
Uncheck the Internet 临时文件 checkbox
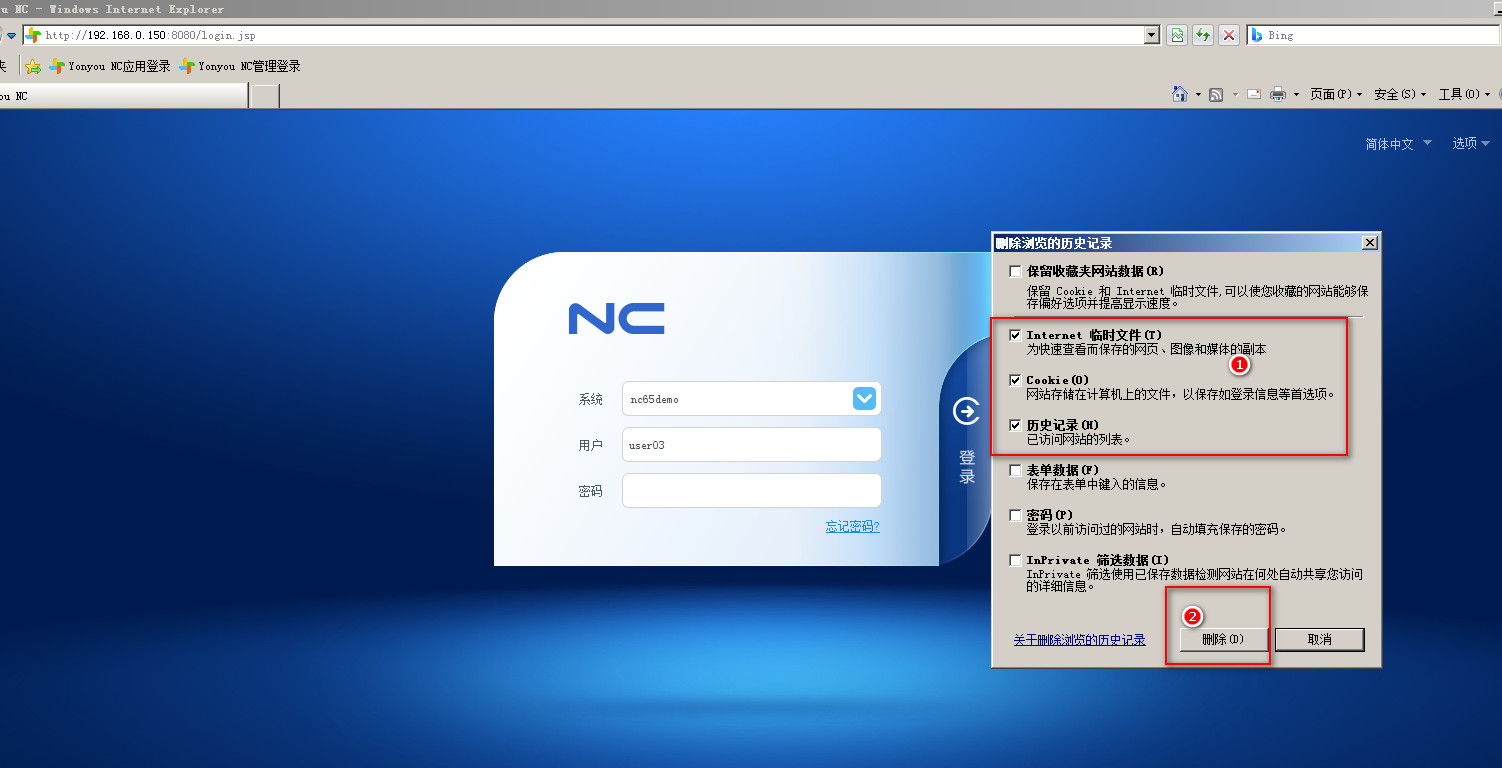coord(1016,335)
